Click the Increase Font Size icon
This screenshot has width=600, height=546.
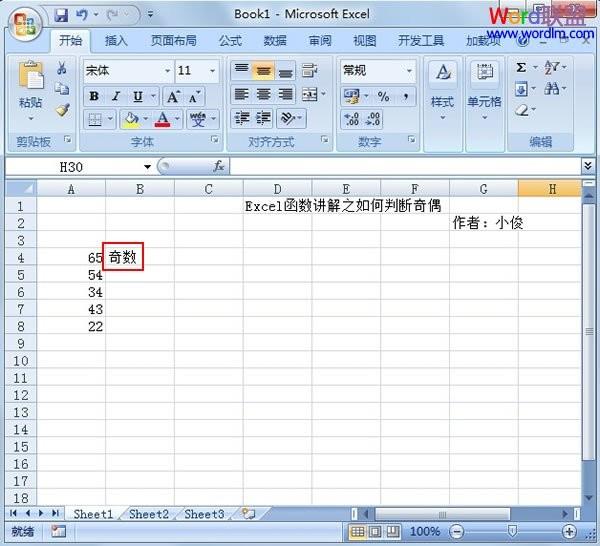(172, 96)
